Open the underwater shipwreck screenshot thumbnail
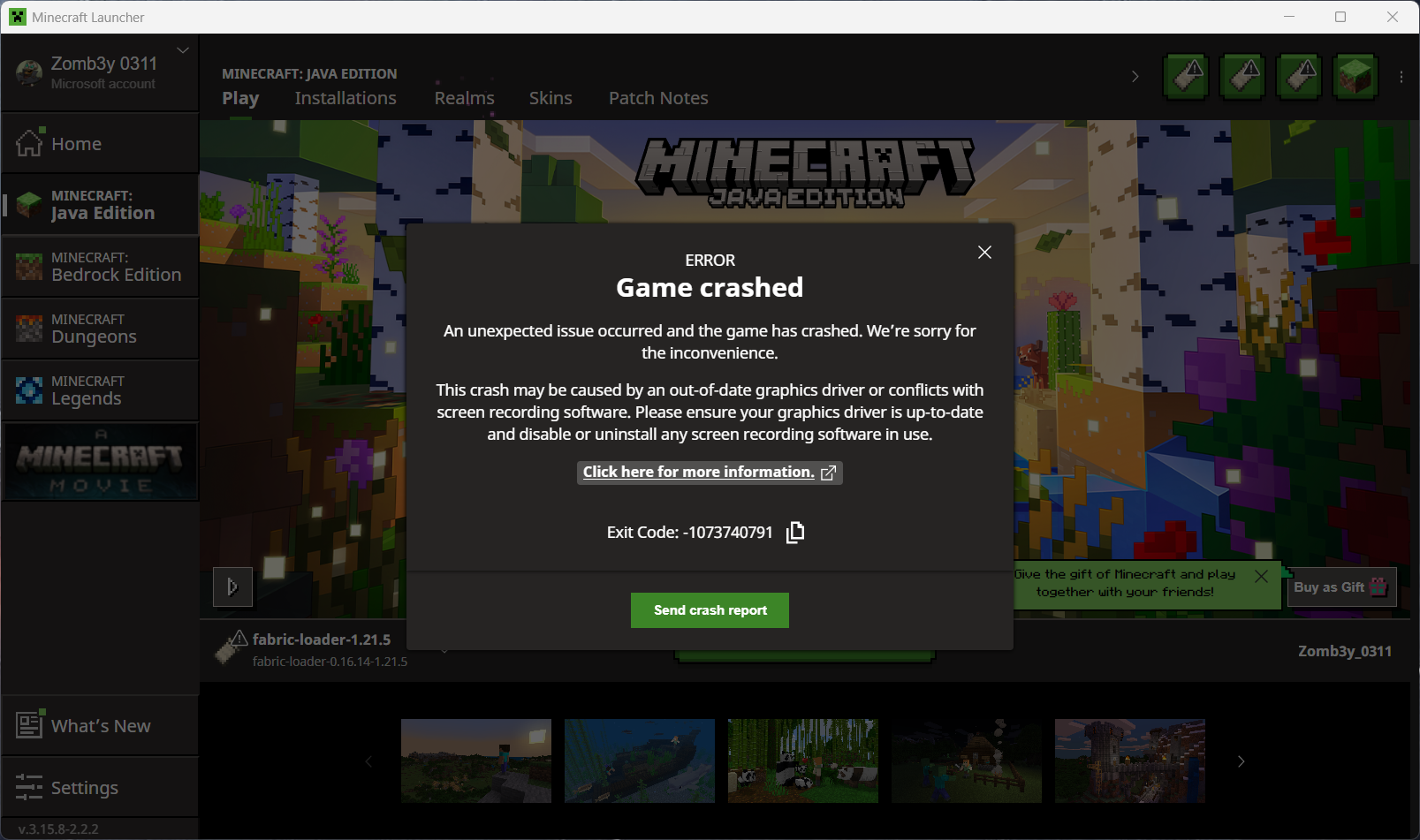Screen dimensions: 1420x840 [640, 761]
